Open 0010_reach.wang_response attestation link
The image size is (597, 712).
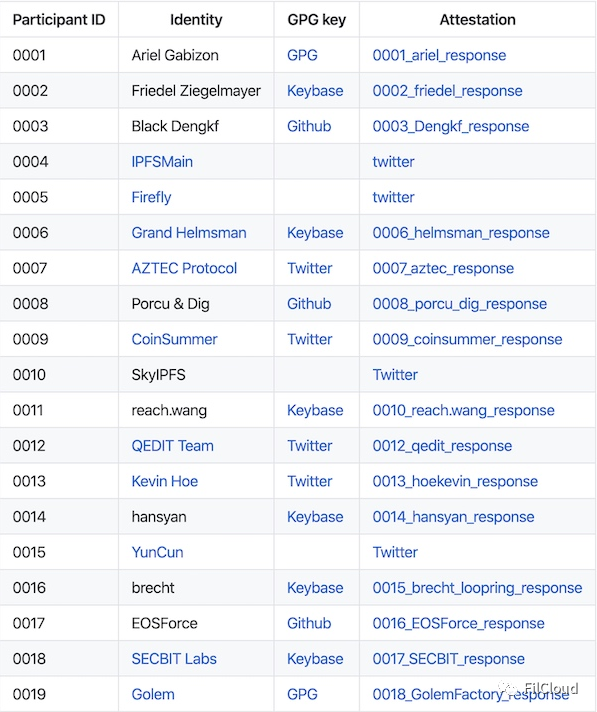(x=464, y=410)
